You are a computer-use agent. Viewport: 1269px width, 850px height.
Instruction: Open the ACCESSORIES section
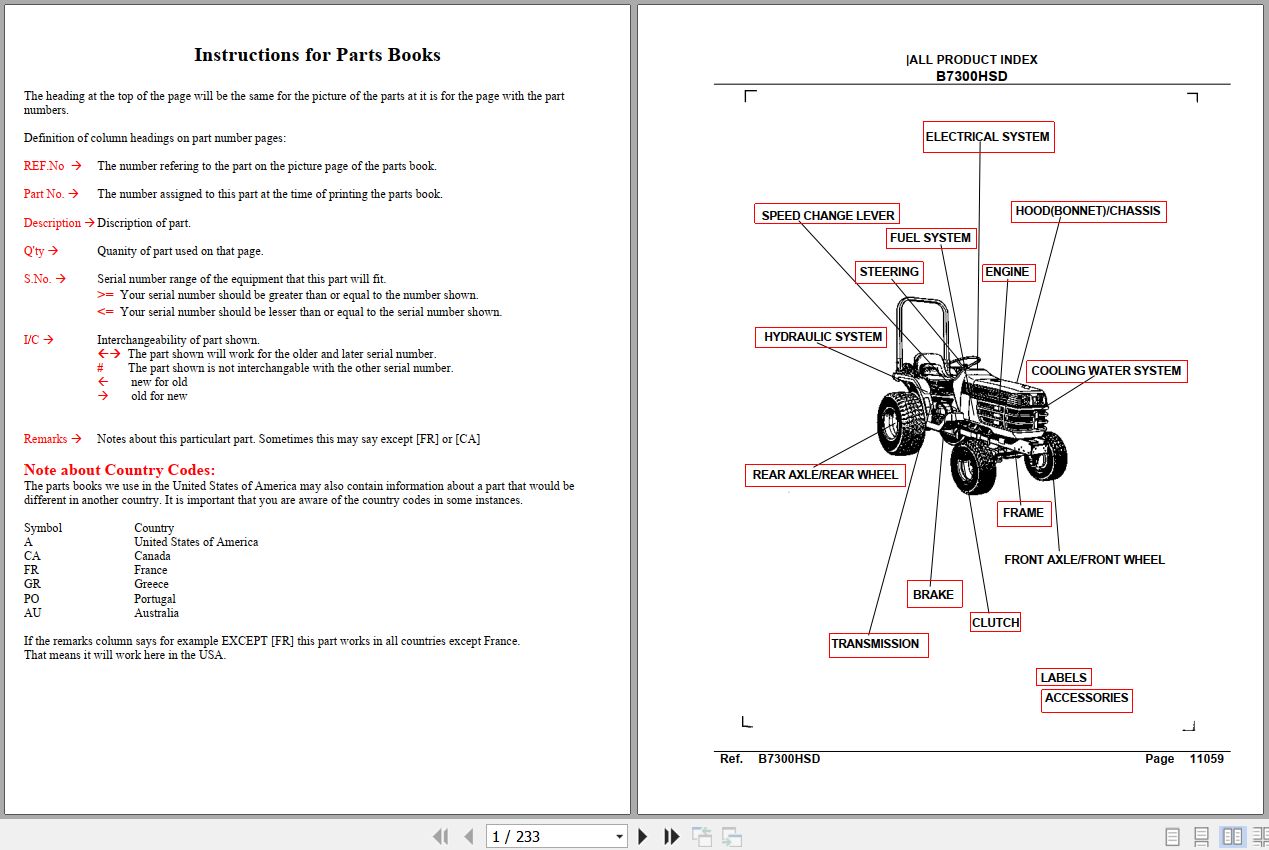(1086, 699)
